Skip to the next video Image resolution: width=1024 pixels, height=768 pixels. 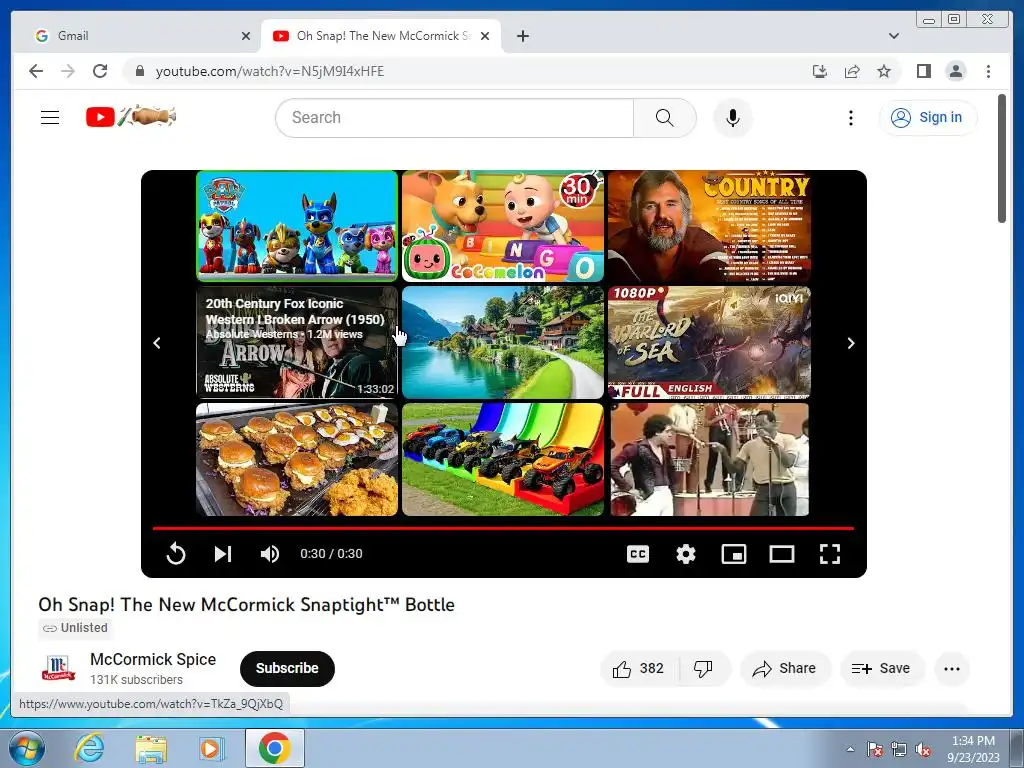(x=223, y=554)
